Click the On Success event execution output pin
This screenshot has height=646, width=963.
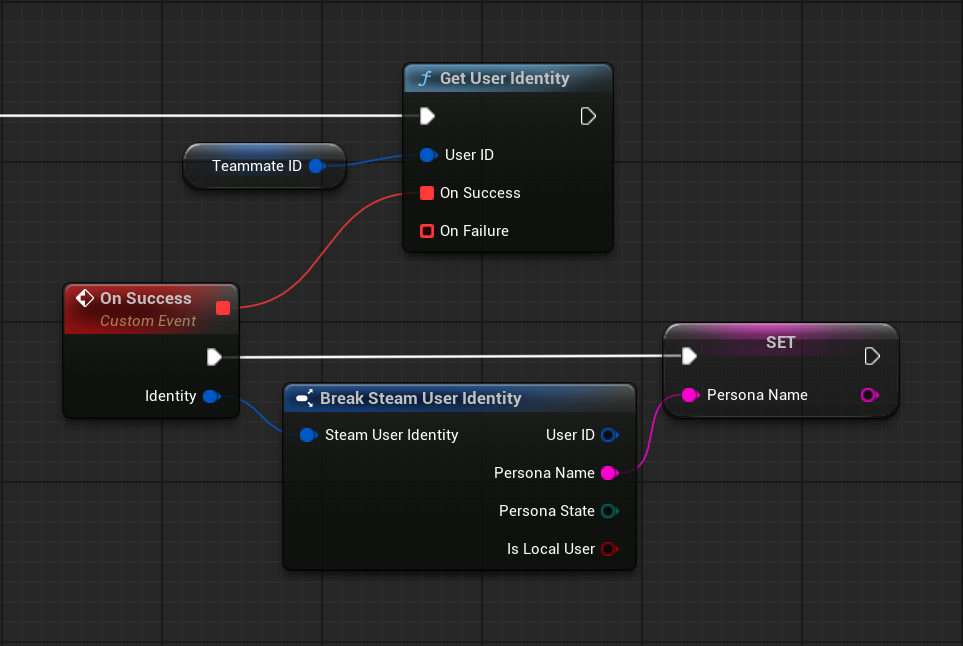[213, 356]
